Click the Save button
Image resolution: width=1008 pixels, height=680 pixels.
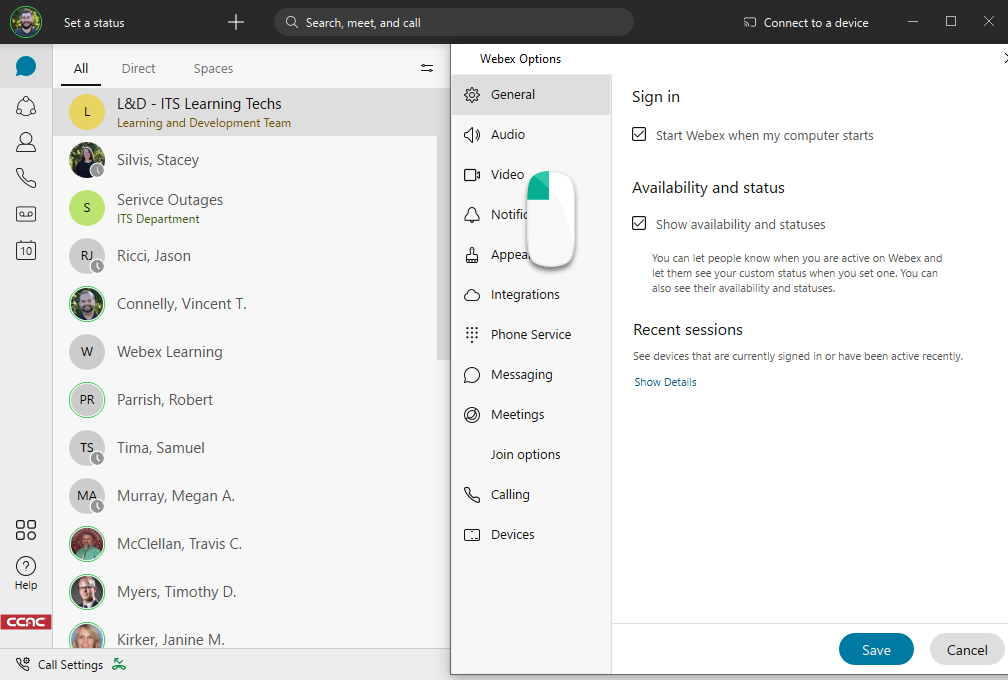876,649
